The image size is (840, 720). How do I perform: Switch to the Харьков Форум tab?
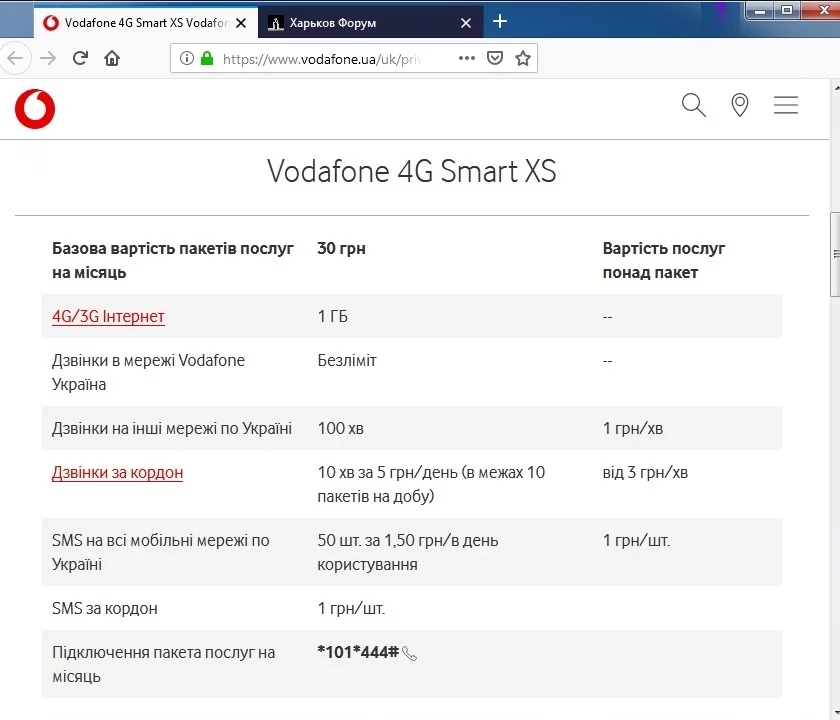point(371,22)
